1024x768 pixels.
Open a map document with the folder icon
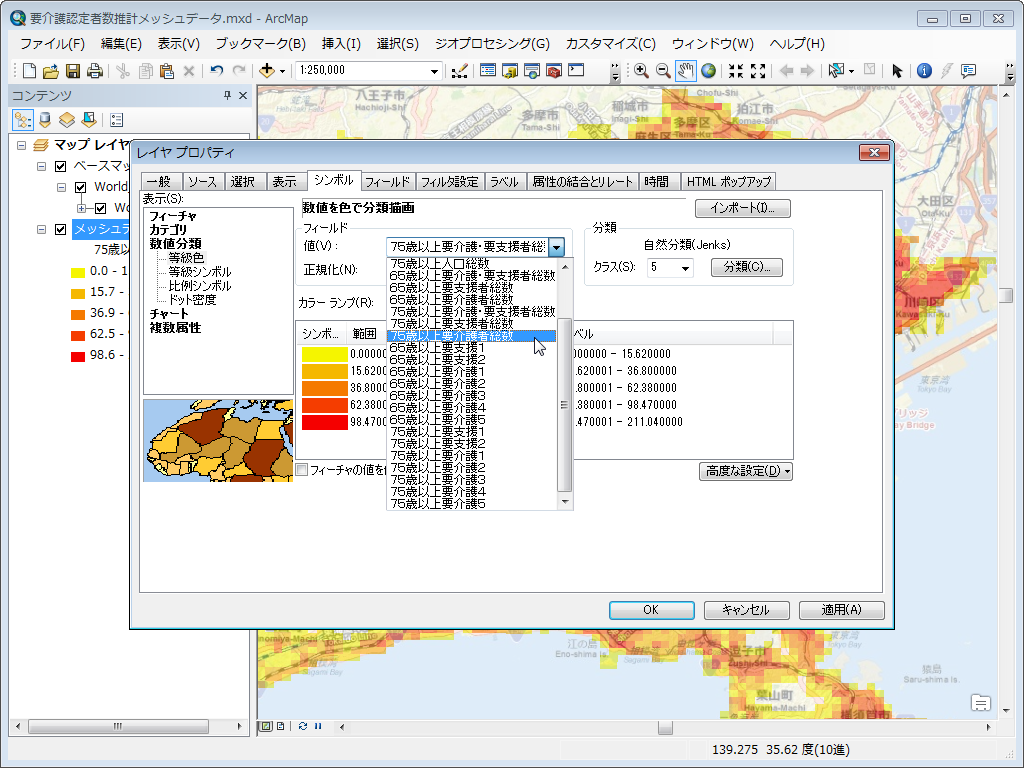(x=51, y=71)
